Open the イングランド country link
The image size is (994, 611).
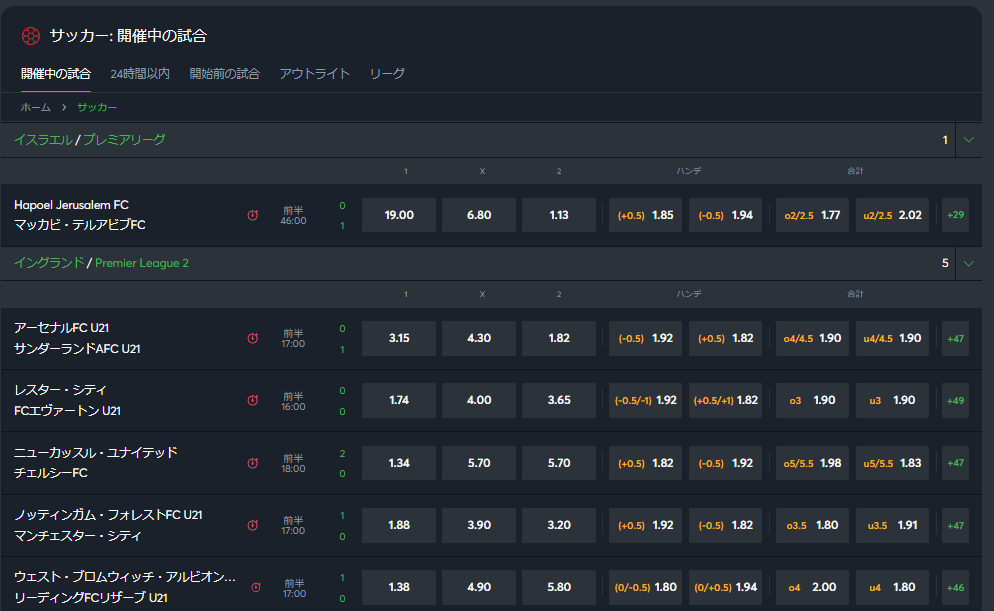pos(49,262)
